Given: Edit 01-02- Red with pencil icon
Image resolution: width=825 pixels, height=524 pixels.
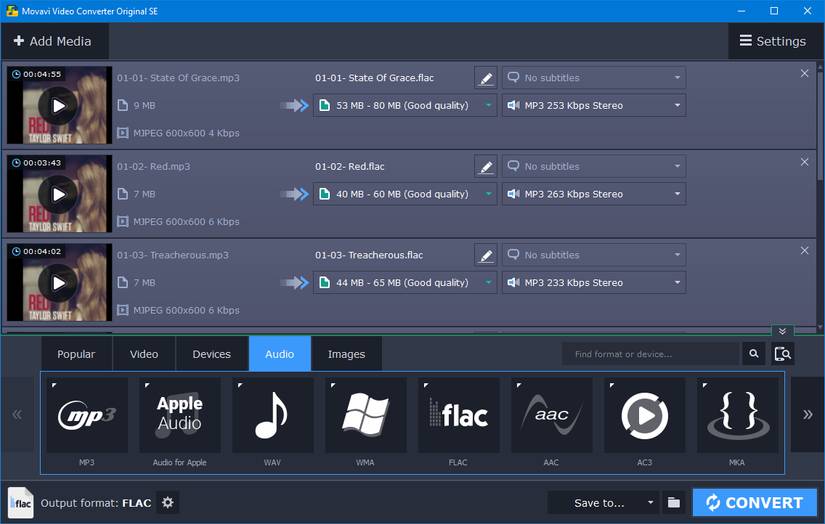Looking at the screenshot, I should point(486,166).
